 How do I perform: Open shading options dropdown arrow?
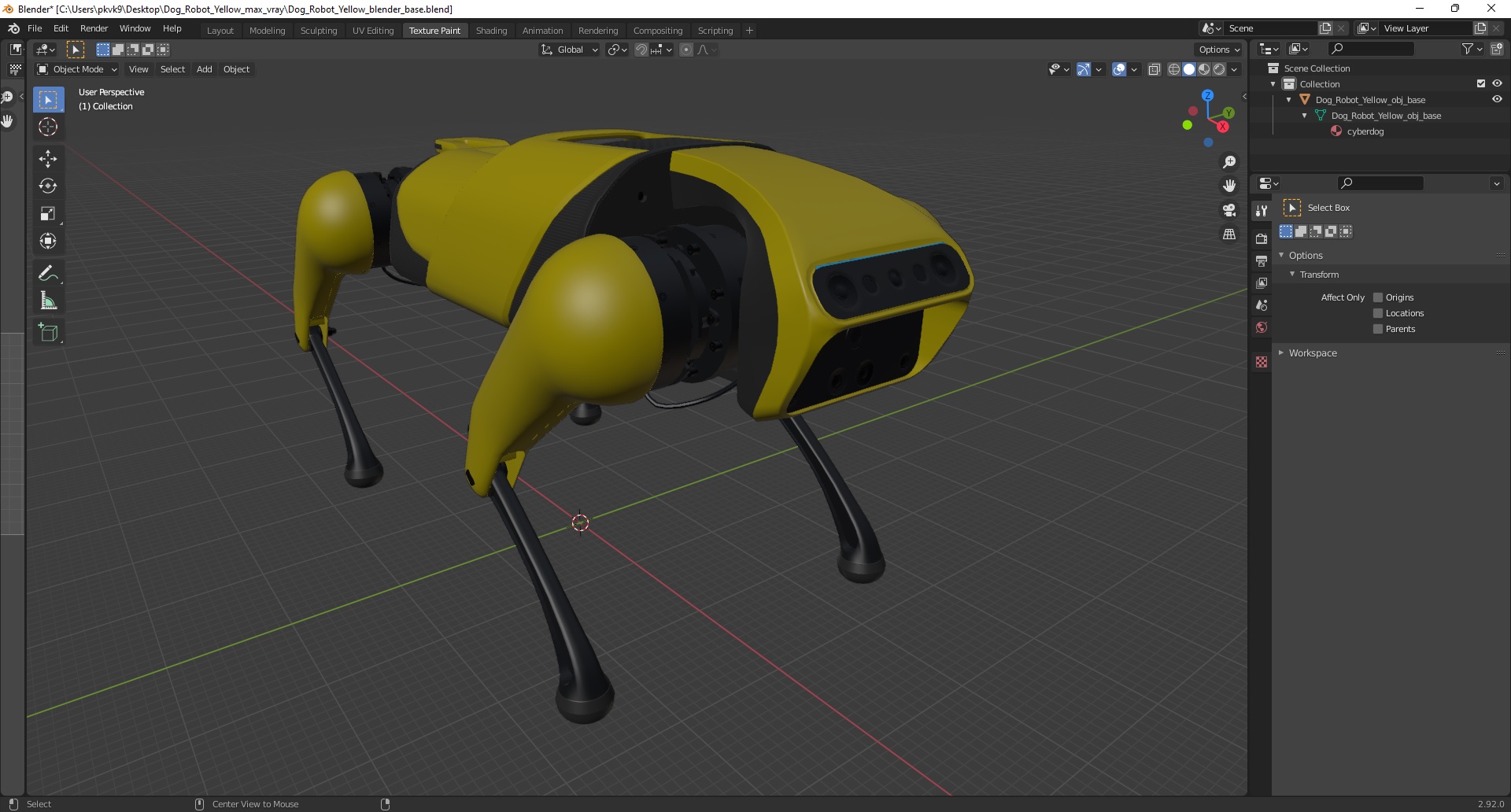(x=1235, y=69)
